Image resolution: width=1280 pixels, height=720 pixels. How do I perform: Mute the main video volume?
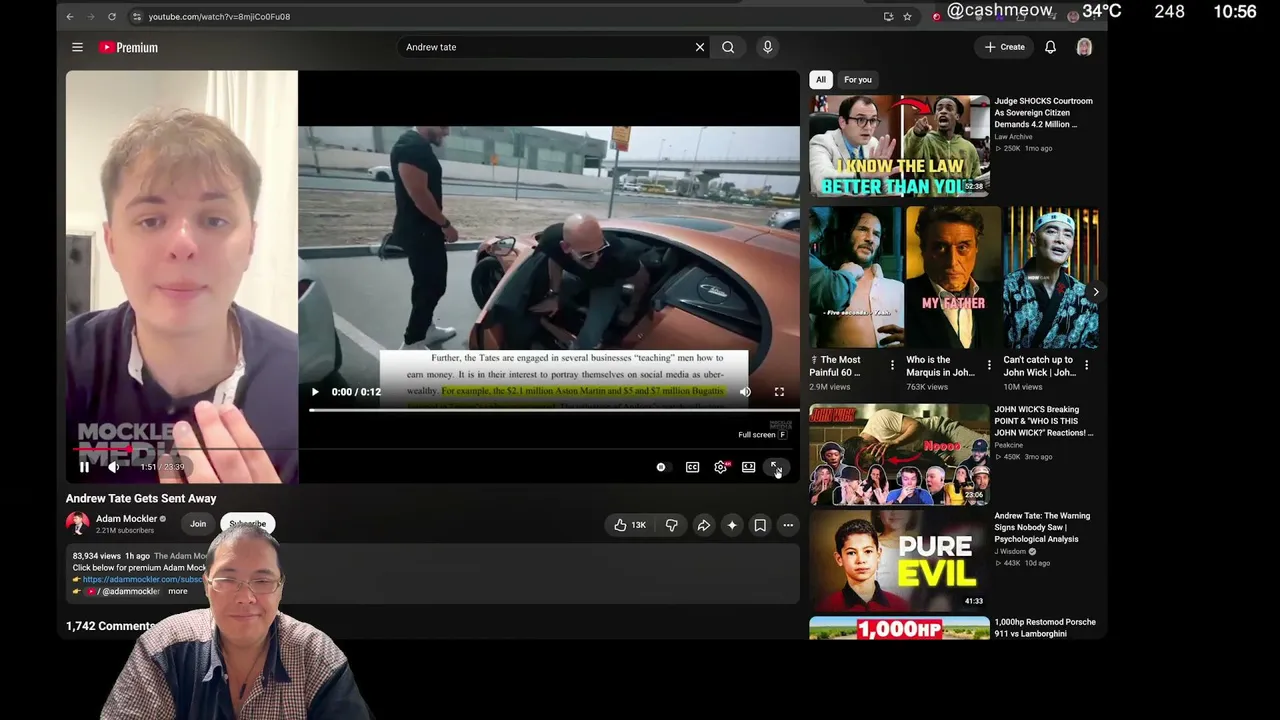point(114,467)
